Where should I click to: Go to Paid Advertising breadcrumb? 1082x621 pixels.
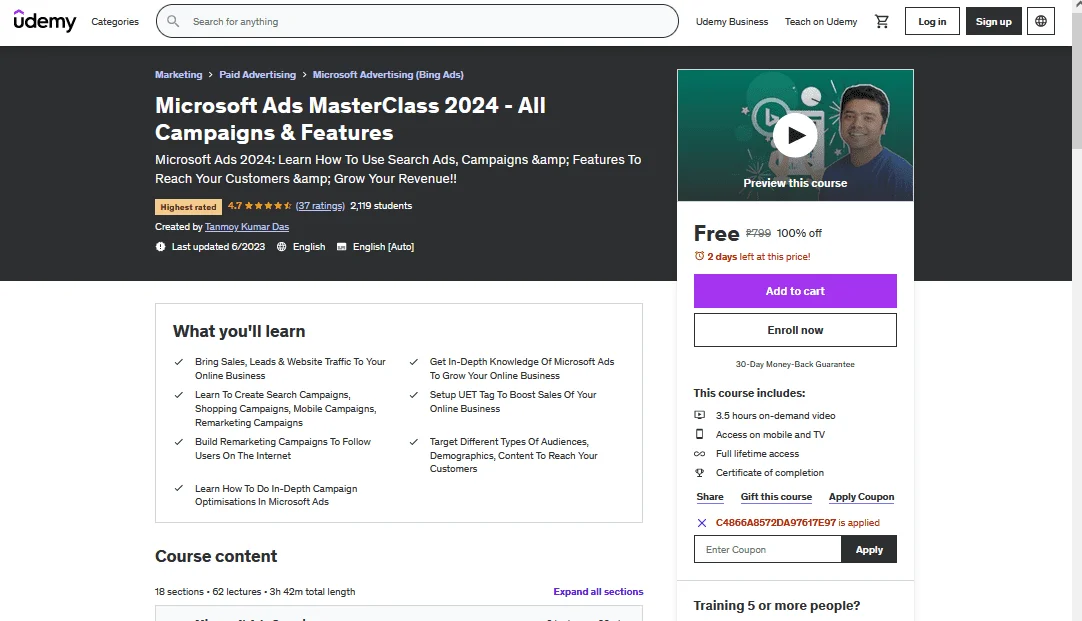257,75
